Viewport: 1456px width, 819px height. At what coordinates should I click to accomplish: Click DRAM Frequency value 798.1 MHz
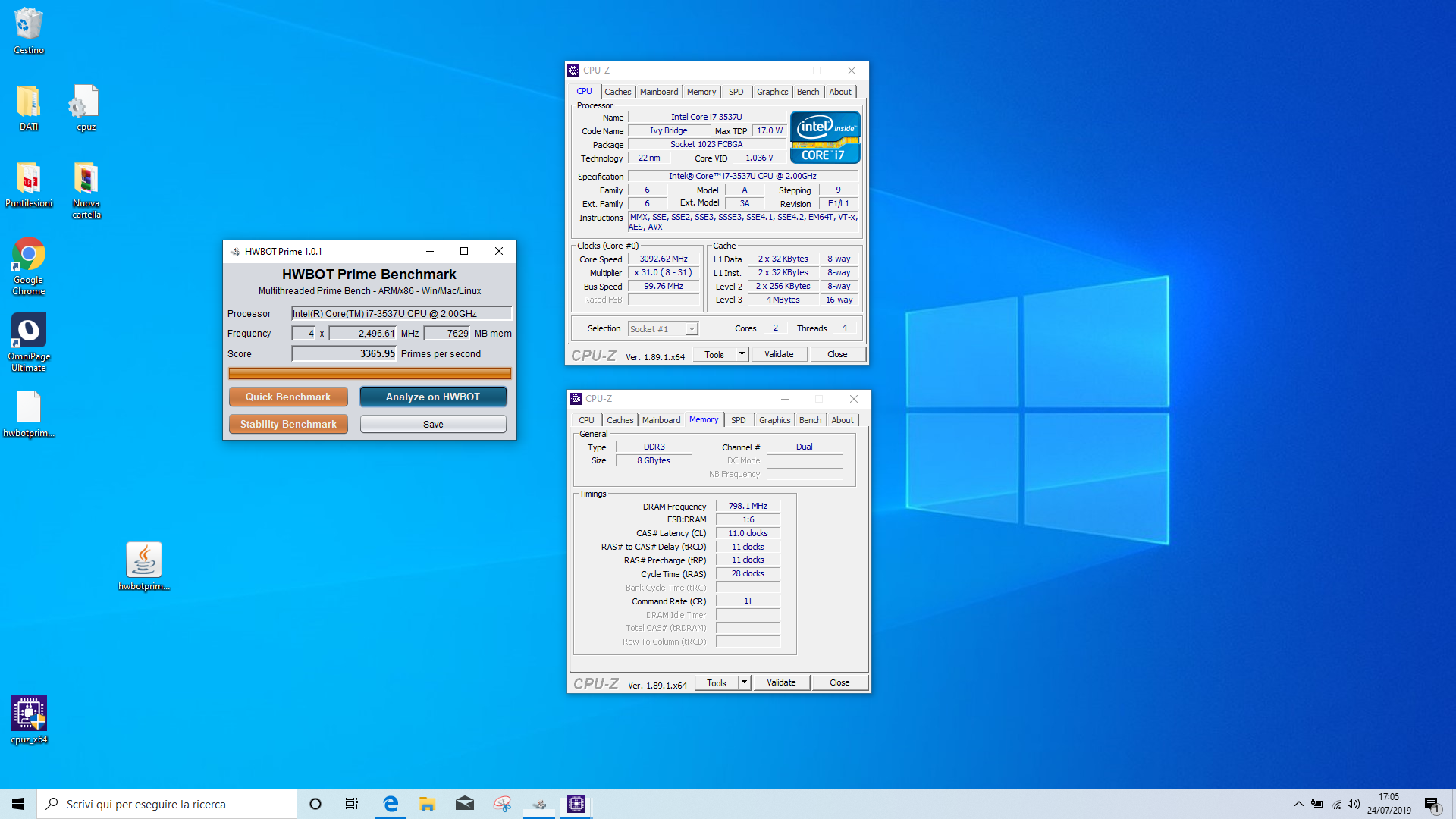748,506
